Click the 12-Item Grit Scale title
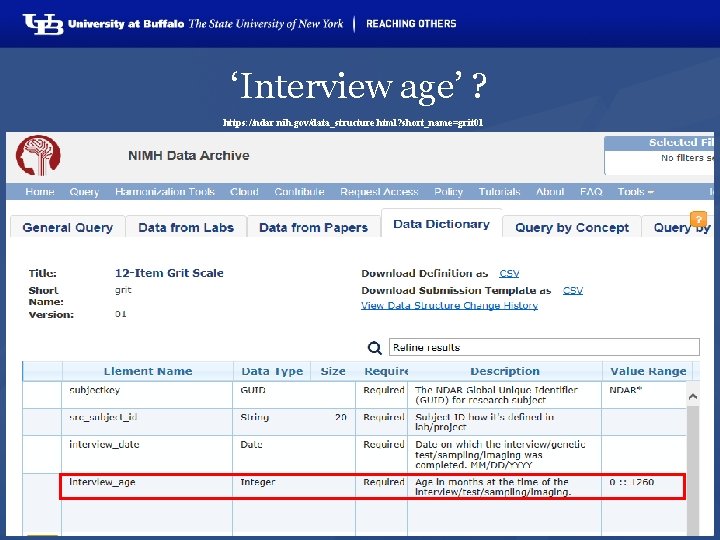Viewport: 720px width, 540px height. (x=169, y=273)
